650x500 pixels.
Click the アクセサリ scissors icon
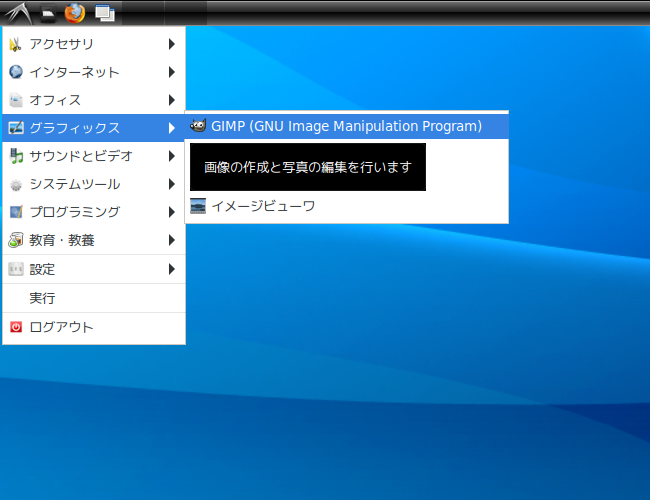16,44
